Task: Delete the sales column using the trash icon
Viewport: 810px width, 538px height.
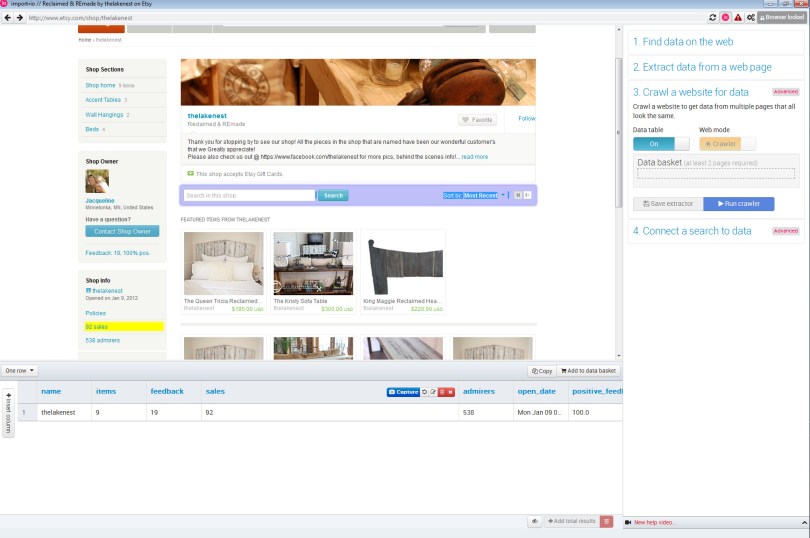Action: tap(442, 391)
